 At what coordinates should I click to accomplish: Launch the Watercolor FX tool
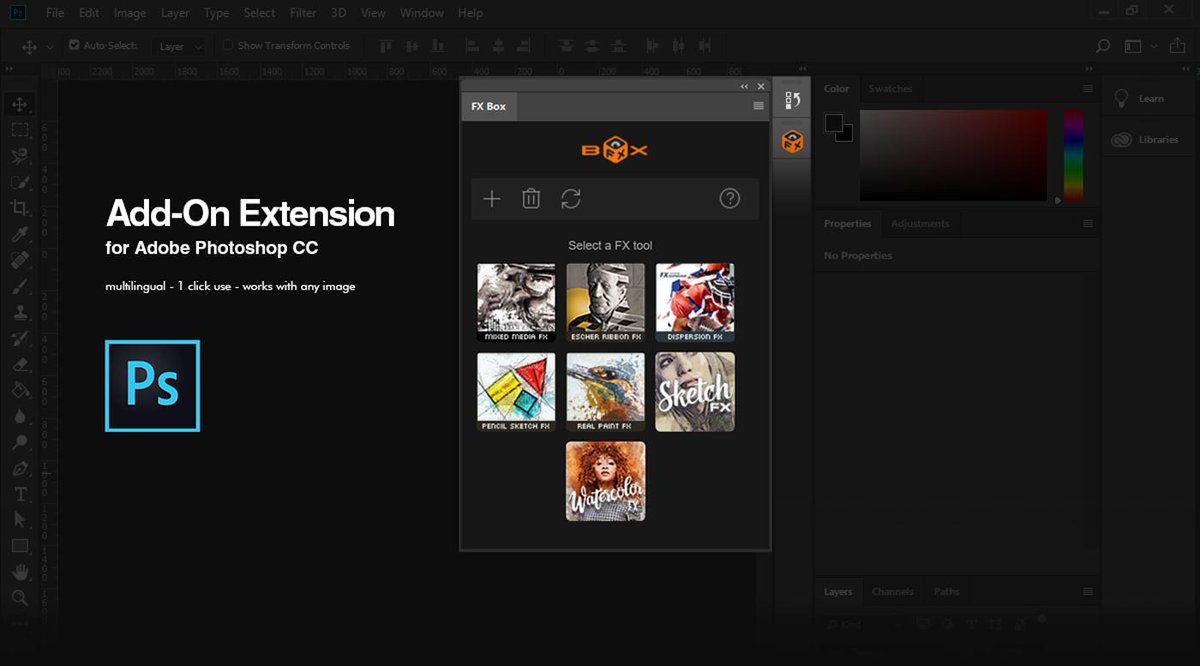pyautogui.click(x=606, y=481)
